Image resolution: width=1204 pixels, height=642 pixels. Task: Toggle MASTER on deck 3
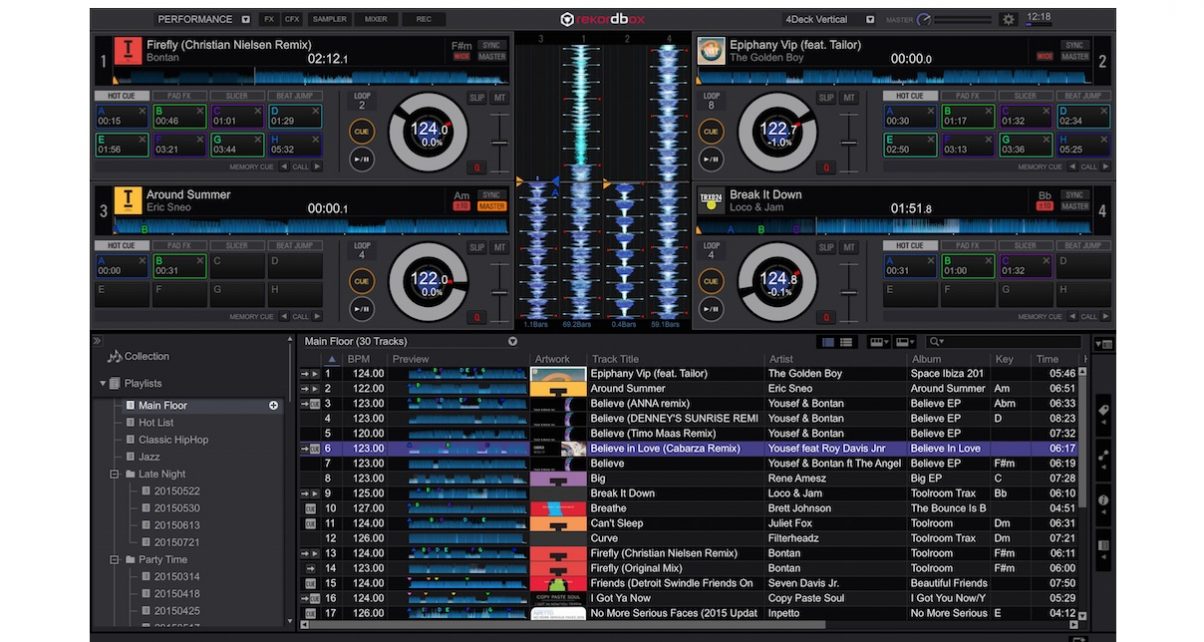[491, 207]
